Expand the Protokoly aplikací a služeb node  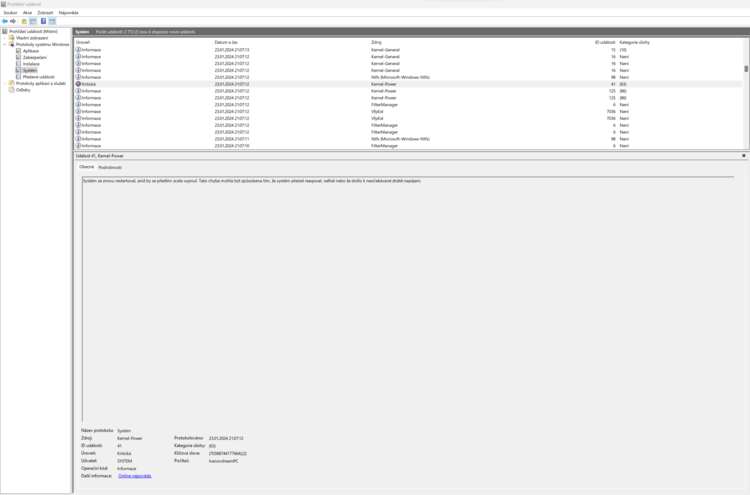(5, 83)
